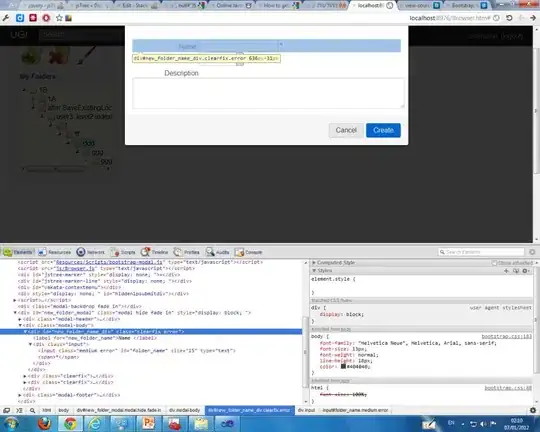Switch to Chrome in the taskbar
This screenshot has width=540, height=432.
pyautogui.click(x=70, y=423)
